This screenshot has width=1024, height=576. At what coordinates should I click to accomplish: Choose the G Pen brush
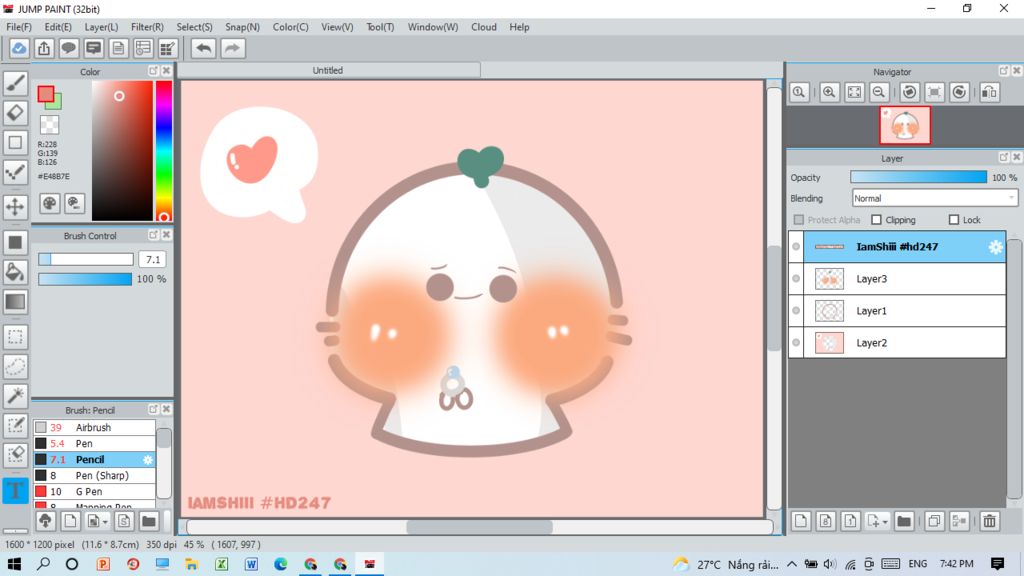pos(95,492)
